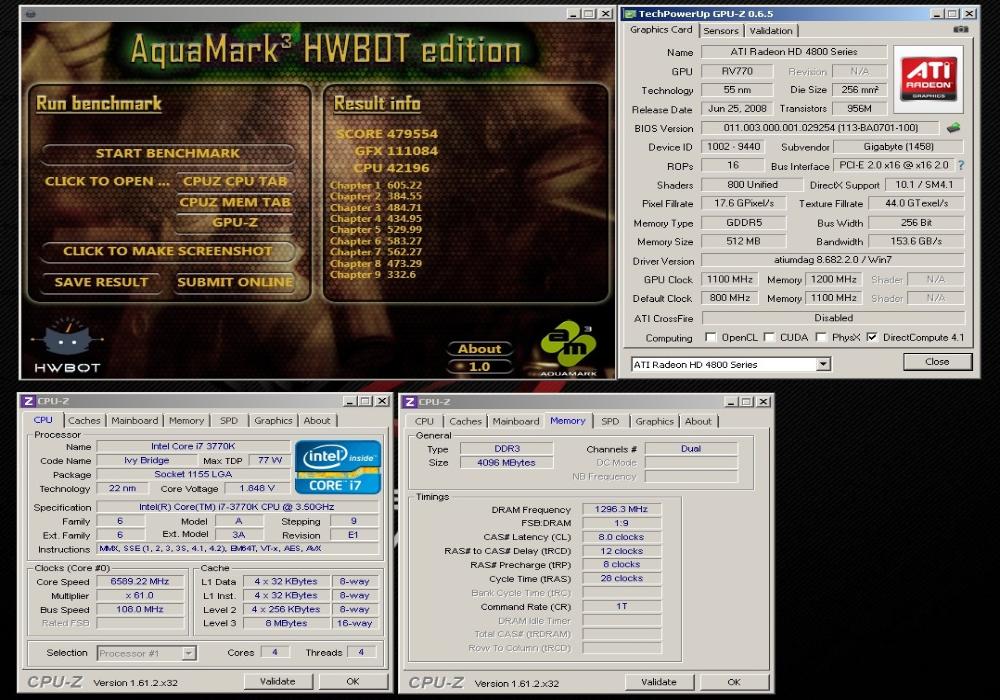The width and height of the screenshot is (1000, 700).
Task: Click the Chapter 9 332.6 result row
Action: coord(372,275)
